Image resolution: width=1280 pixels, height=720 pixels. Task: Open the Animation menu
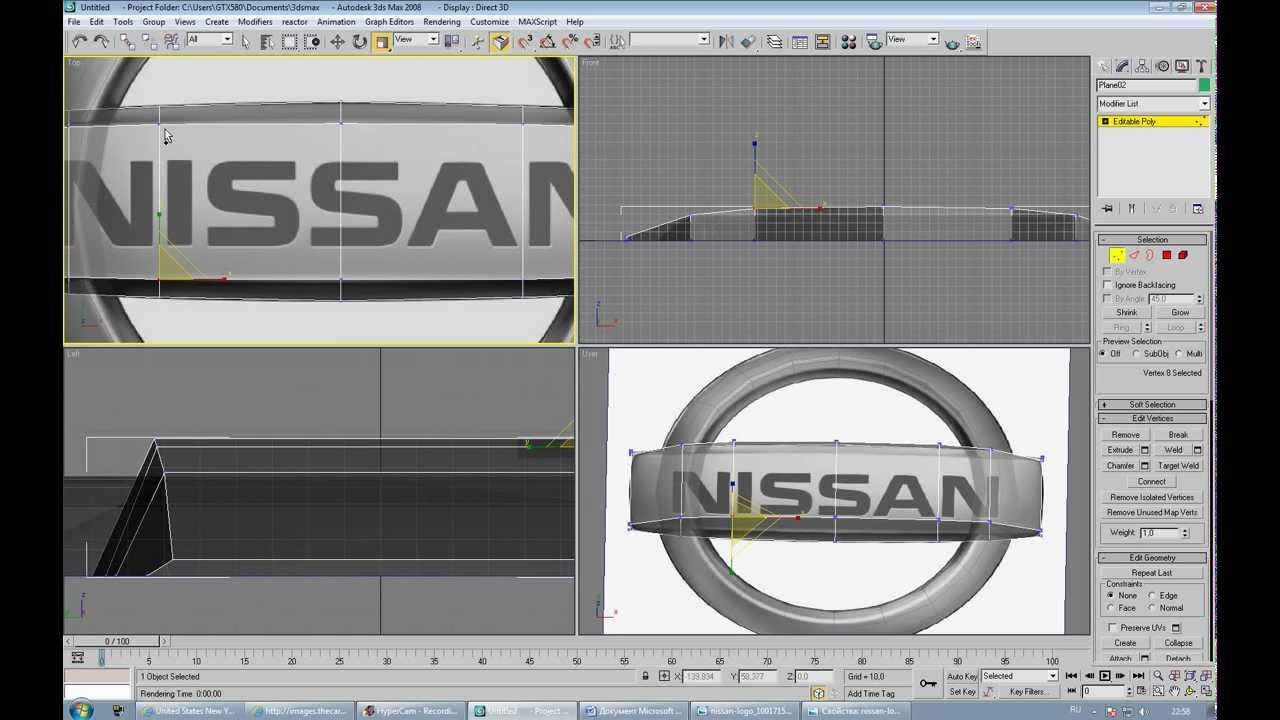336,22
